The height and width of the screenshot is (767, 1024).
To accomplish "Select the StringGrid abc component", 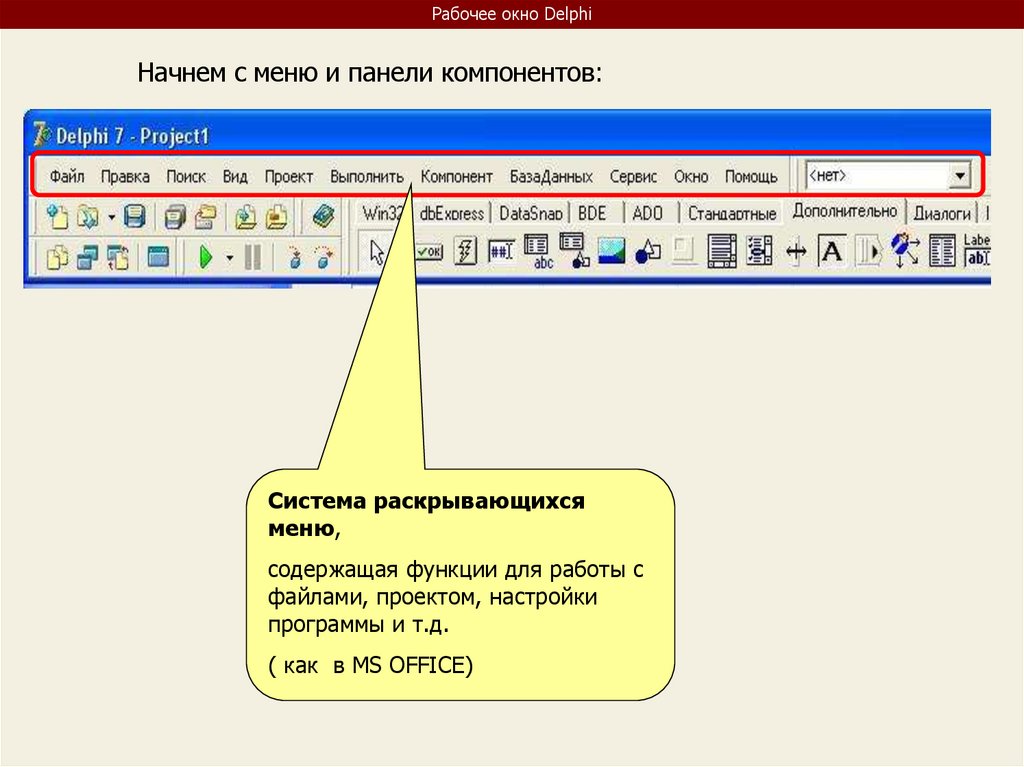I will coord(537,252).
